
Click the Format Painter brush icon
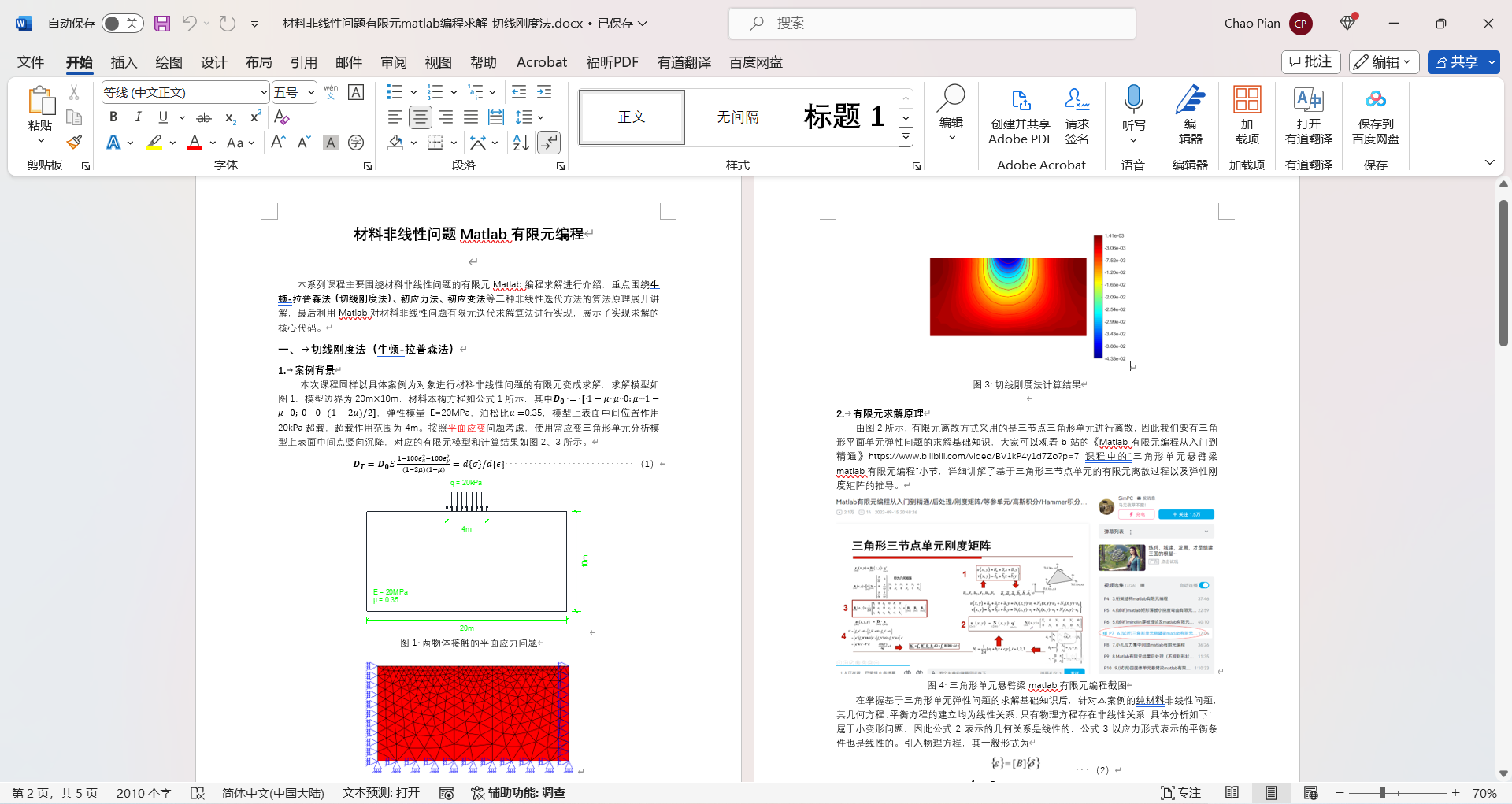(x=74, y=143)
